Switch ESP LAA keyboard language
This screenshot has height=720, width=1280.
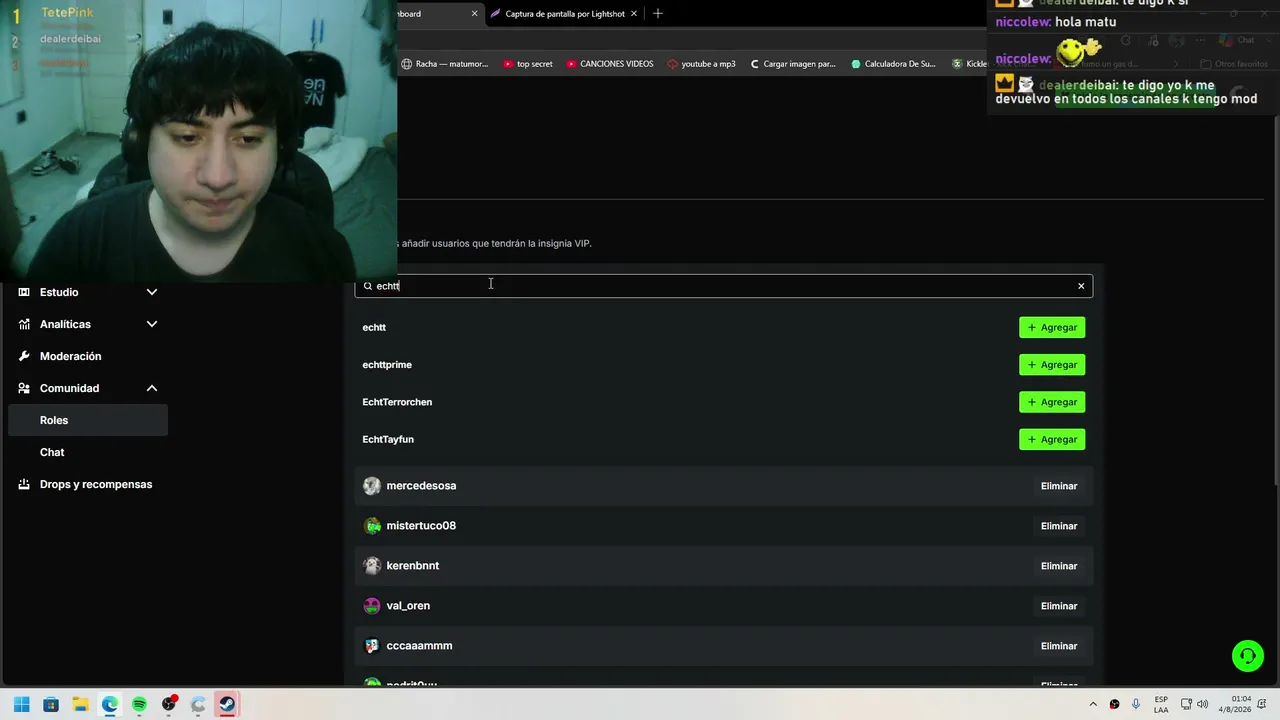[1161, 704]
